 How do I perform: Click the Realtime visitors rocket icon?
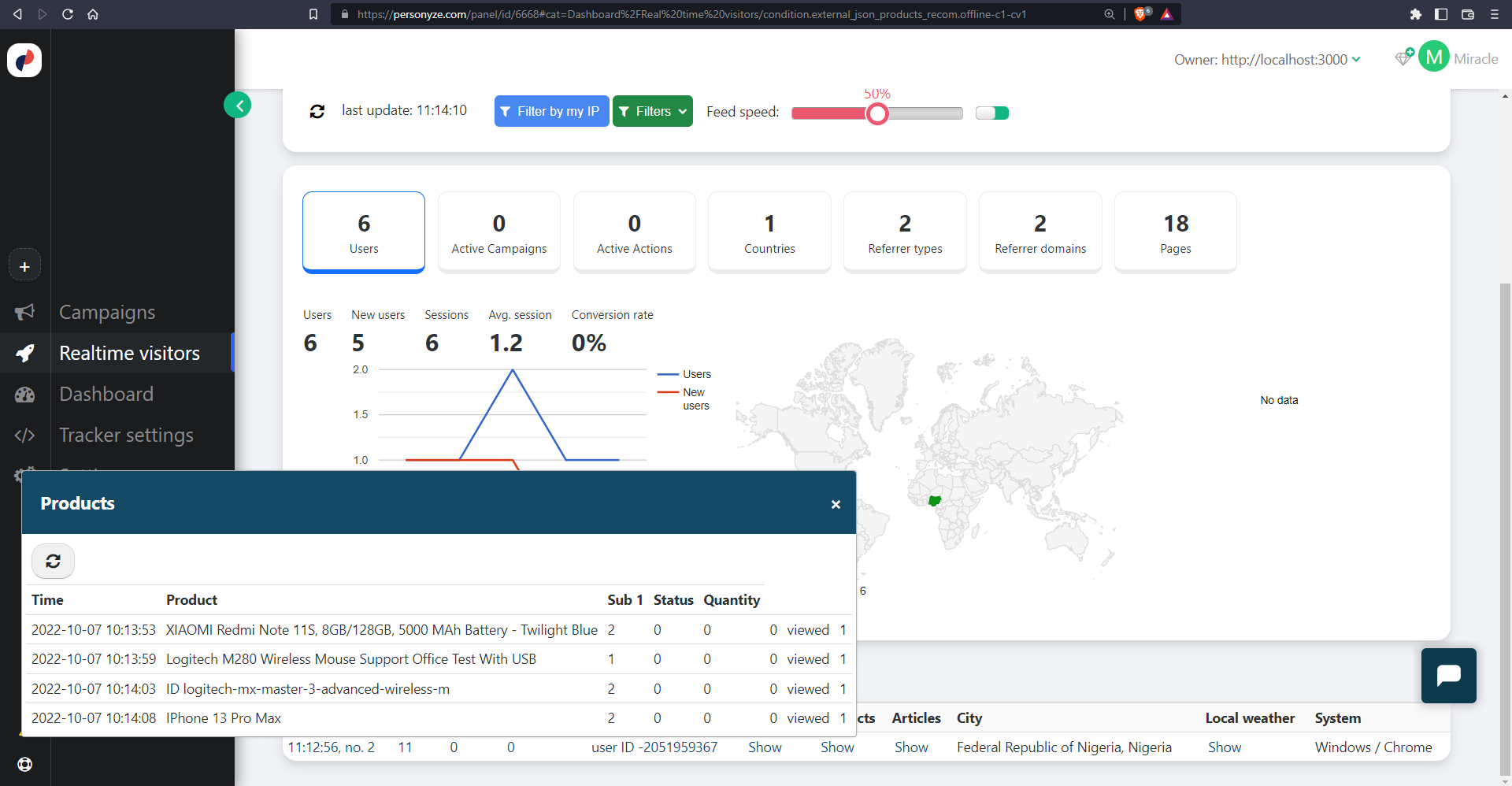tap(24, 353)
